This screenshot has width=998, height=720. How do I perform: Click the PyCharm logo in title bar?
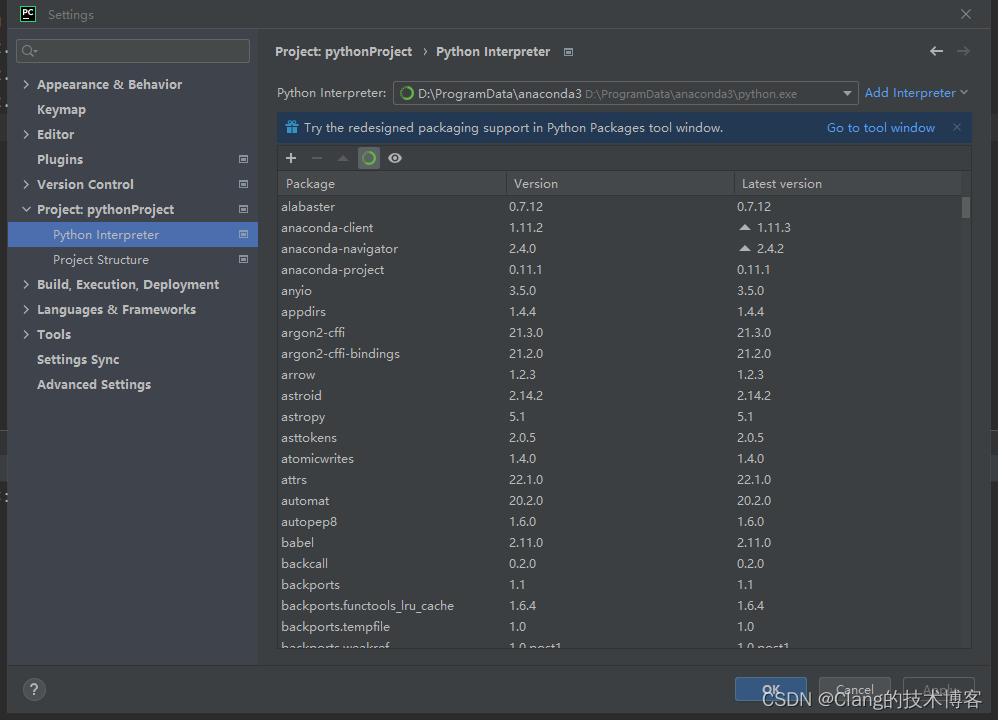click(28, 13)
